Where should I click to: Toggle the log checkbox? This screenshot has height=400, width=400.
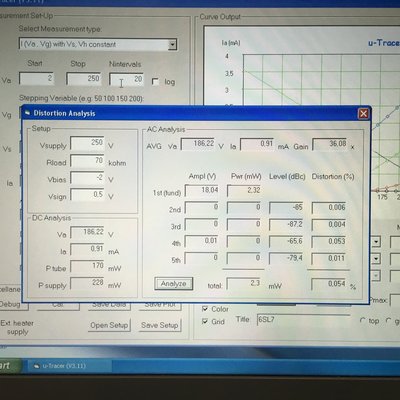(155, 81)
